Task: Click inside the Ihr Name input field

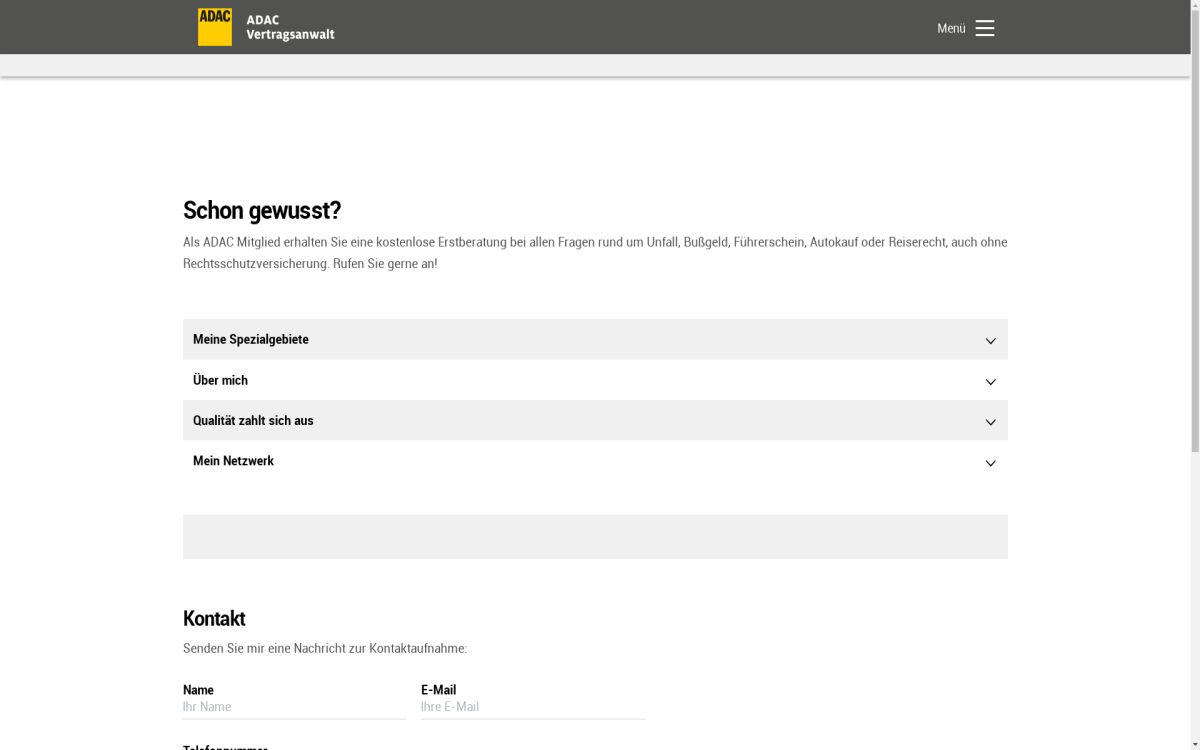Action: point(293,706)
